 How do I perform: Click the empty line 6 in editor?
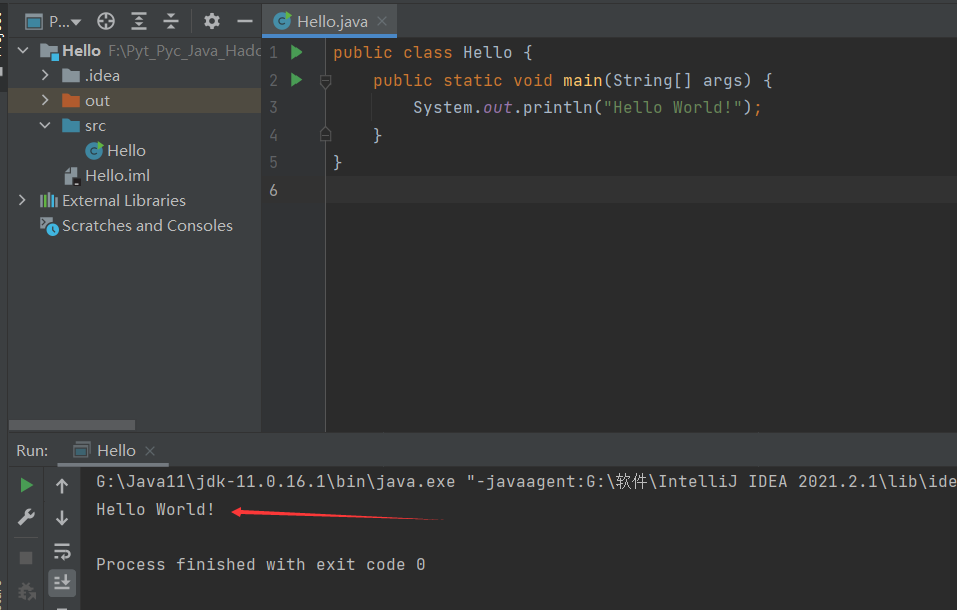641,190
